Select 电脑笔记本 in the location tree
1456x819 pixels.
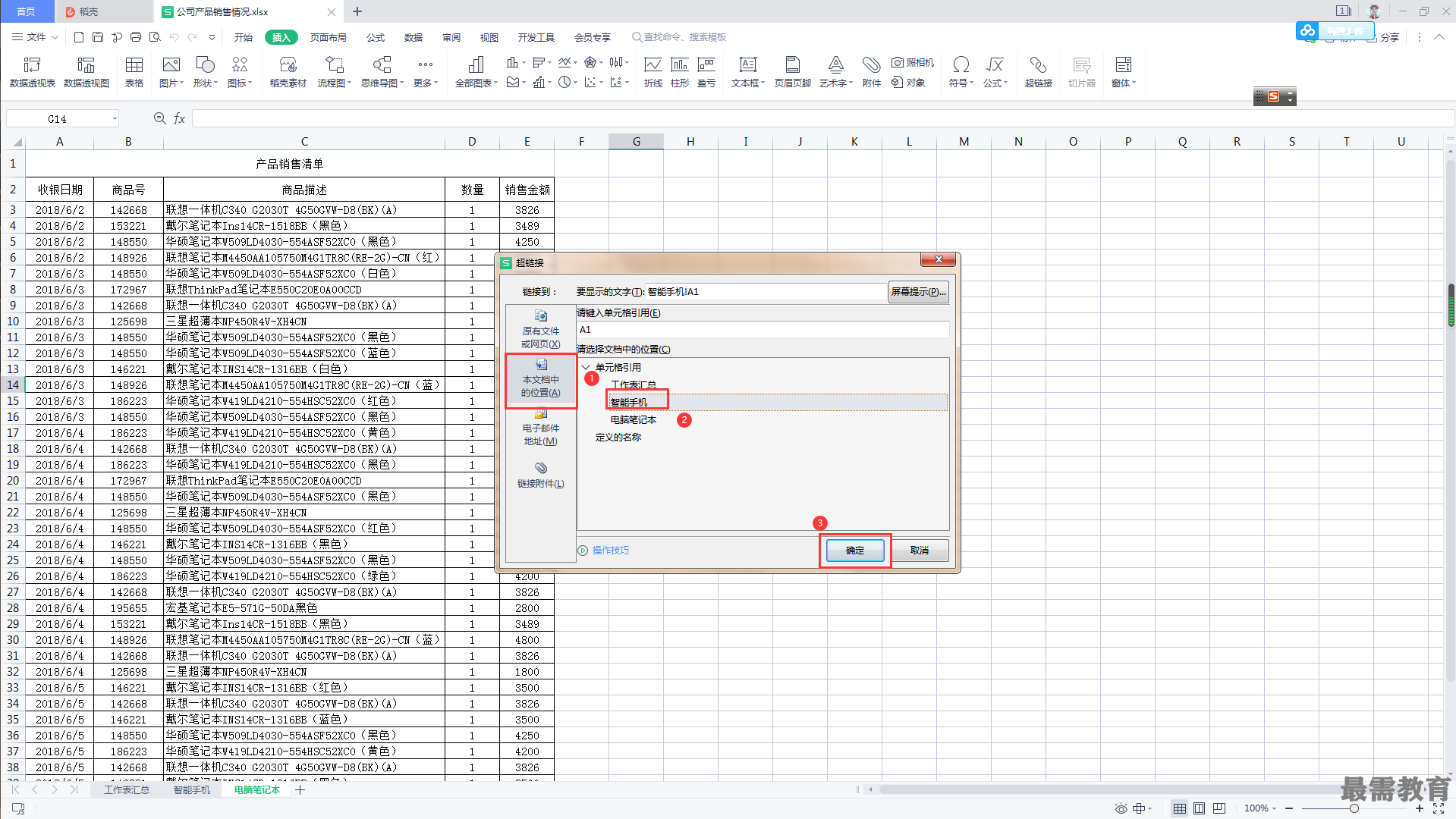[634, 419]
